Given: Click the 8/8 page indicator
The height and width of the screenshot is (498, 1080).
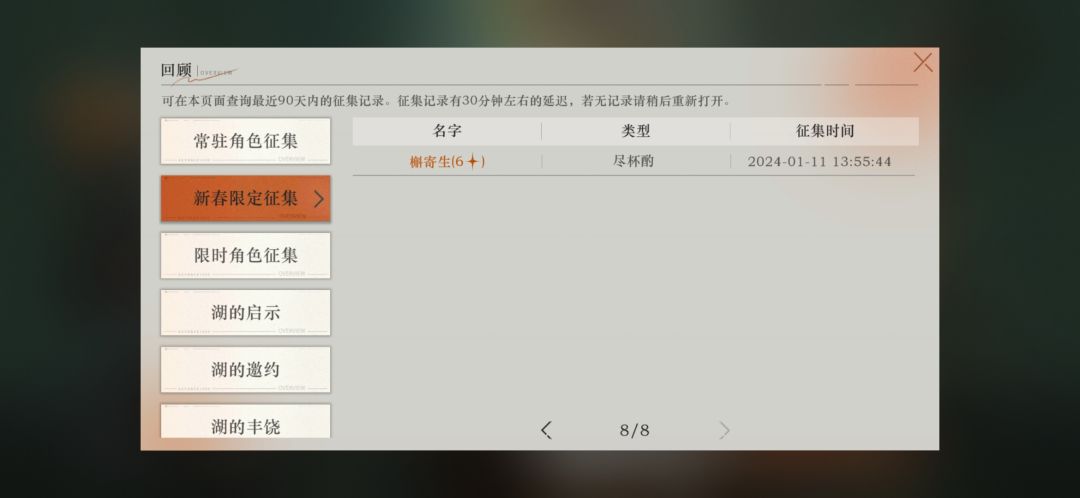Looking at the screenshot, I should pos(634,430).
